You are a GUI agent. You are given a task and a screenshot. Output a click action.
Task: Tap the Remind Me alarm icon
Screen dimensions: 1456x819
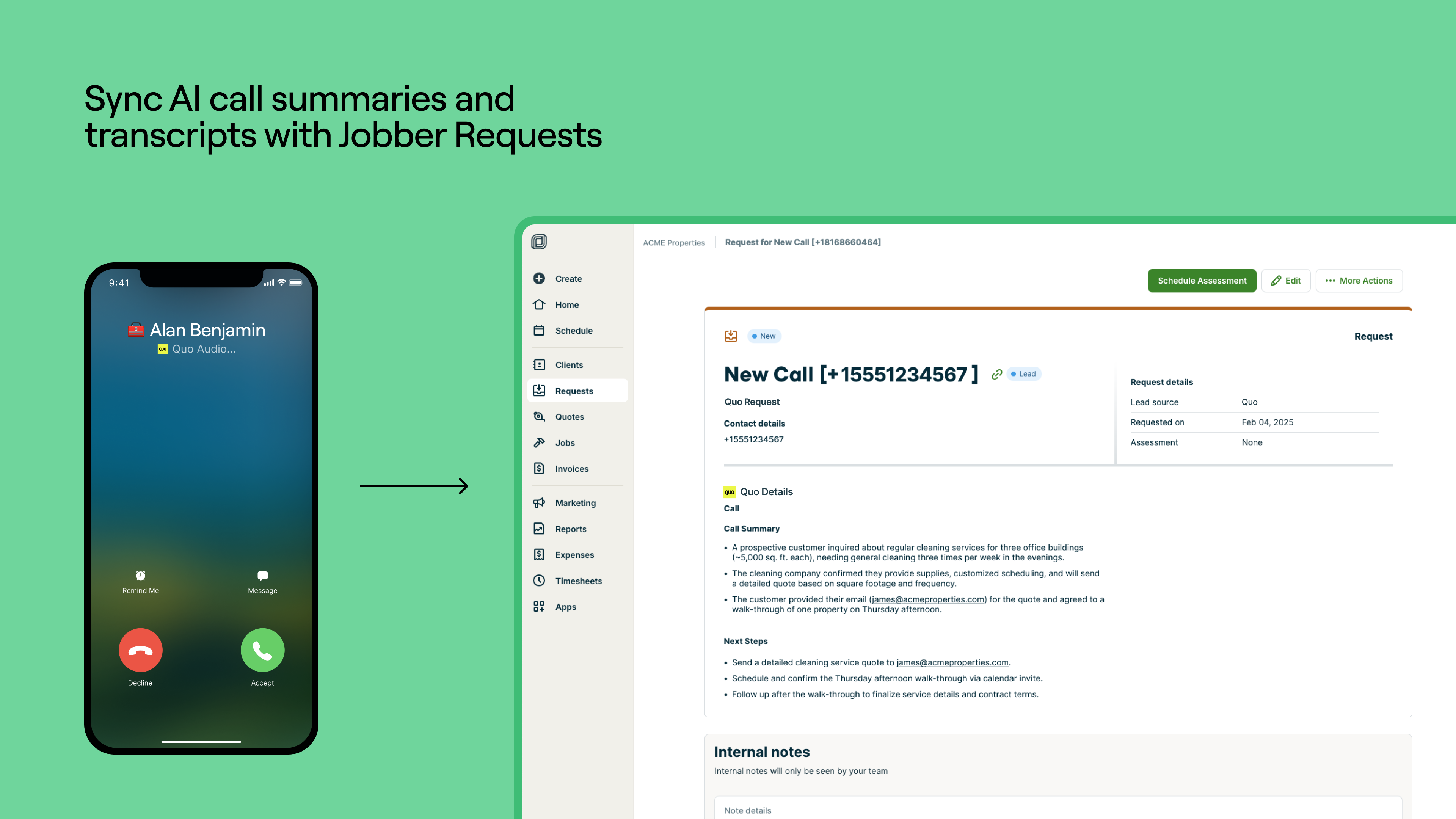pyautogui.click(x=140, y=576)
